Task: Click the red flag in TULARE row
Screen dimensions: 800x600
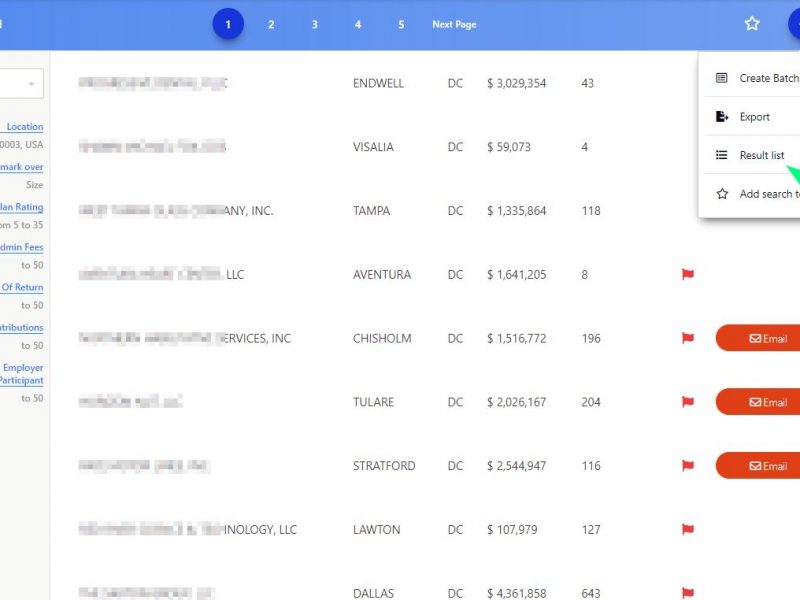Action: 688,402
